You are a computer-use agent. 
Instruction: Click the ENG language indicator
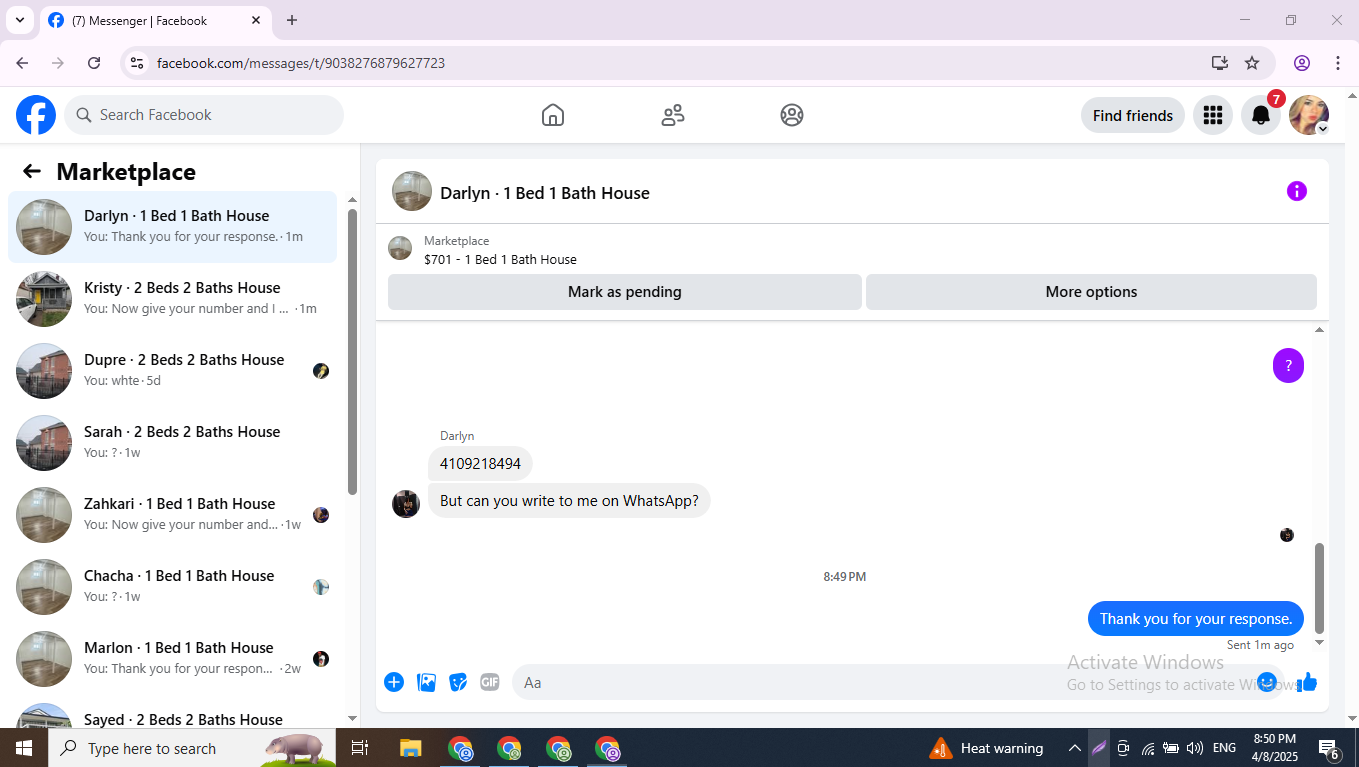1224,748
